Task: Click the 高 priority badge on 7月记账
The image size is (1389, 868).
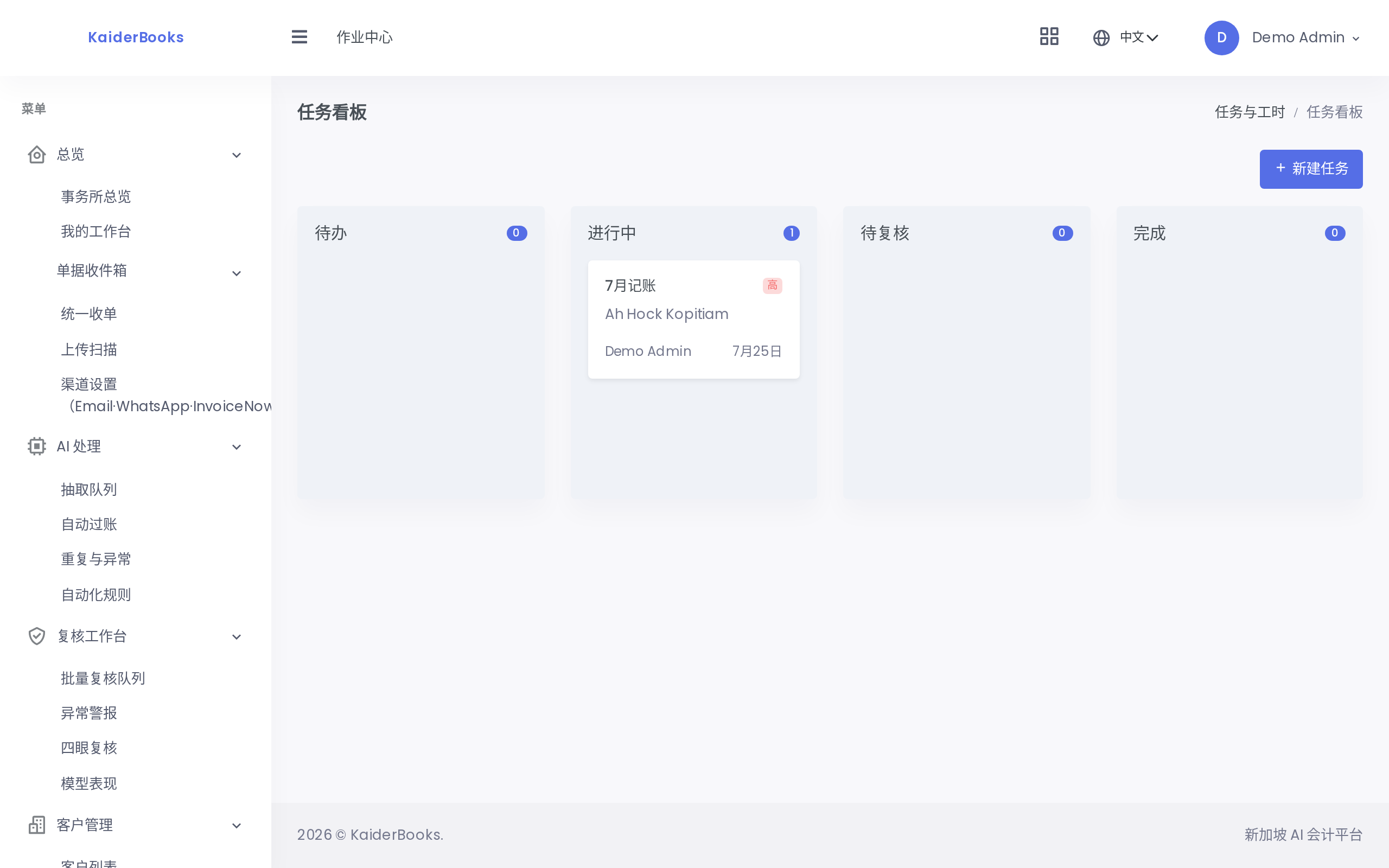Action: tap(772, 285)
